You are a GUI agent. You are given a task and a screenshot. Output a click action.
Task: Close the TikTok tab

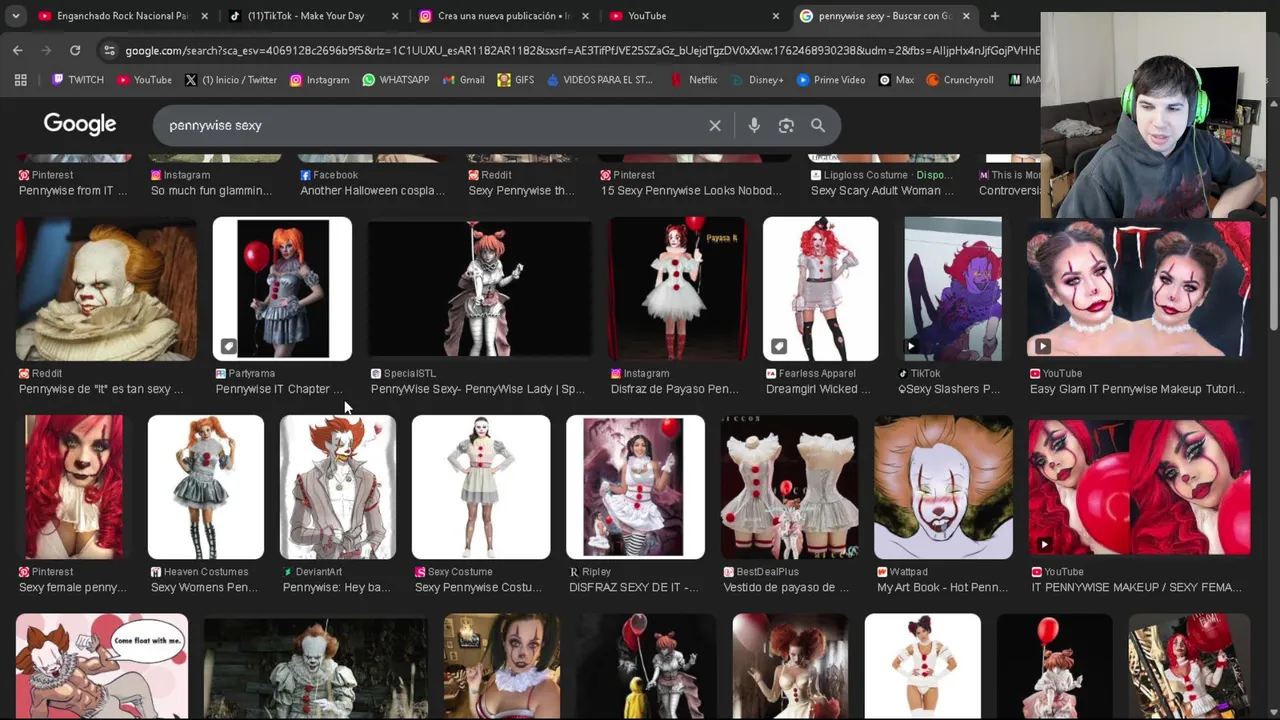(x=395, y=16)
